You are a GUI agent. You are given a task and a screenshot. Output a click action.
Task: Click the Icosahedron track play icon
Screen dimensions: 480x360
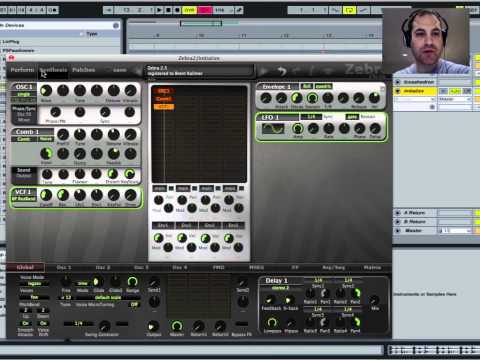pyautogui.click(x=397, y=82)
